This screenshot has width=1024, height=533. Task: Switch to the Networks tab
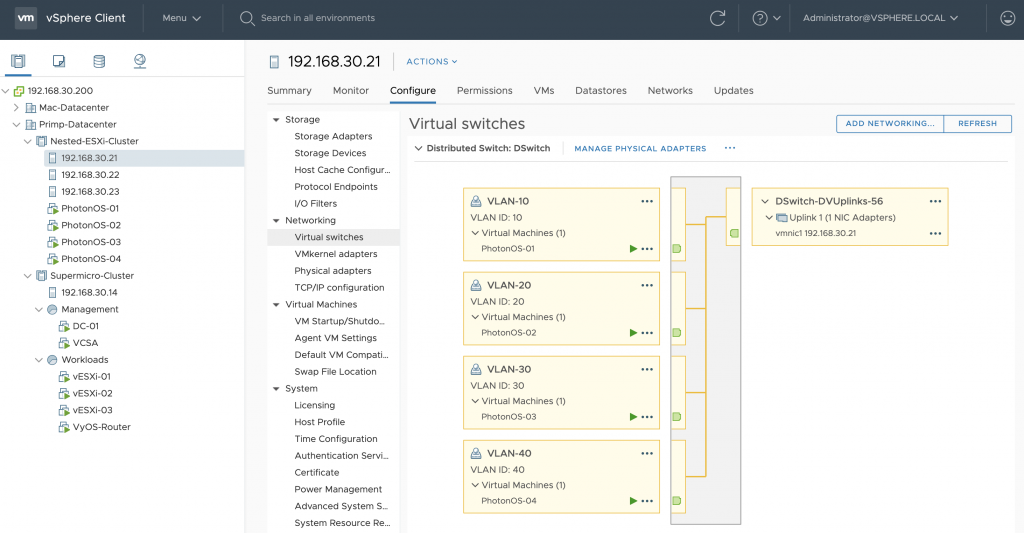(670, 91)
